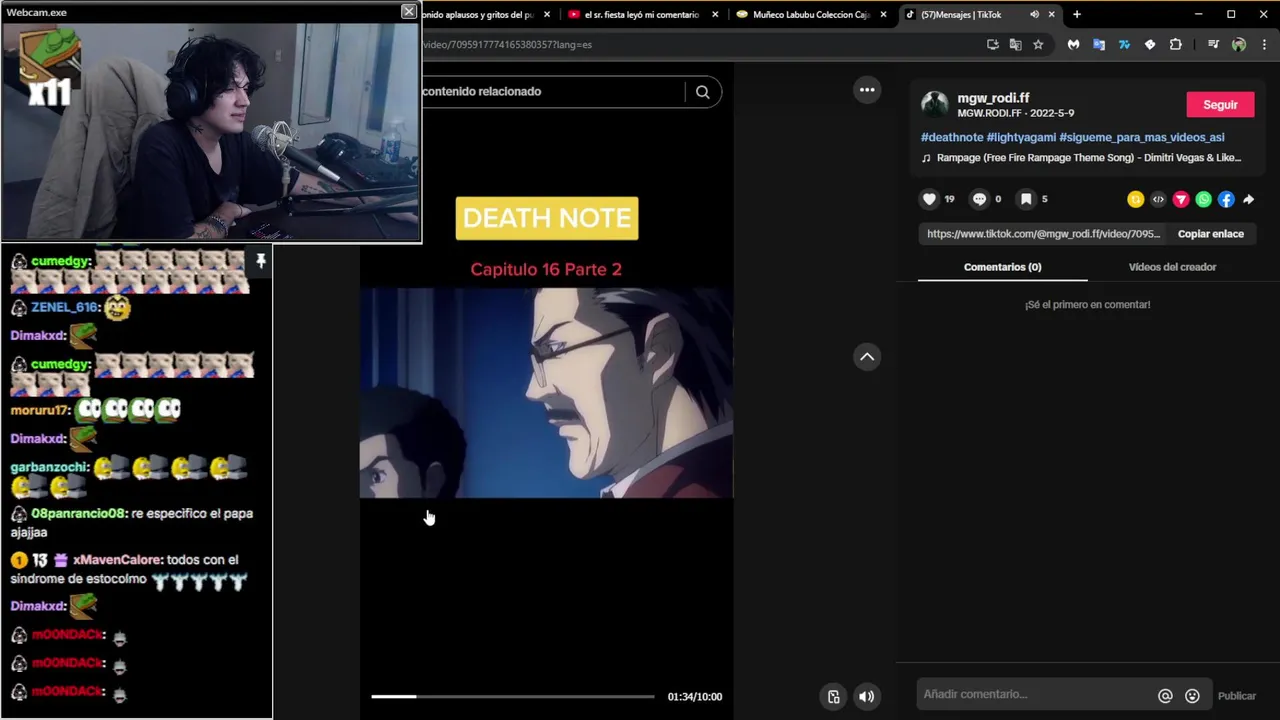Mute the video with the speaker icon
The height and width of the screenshot is (720, 1280).
coord(867,697)
